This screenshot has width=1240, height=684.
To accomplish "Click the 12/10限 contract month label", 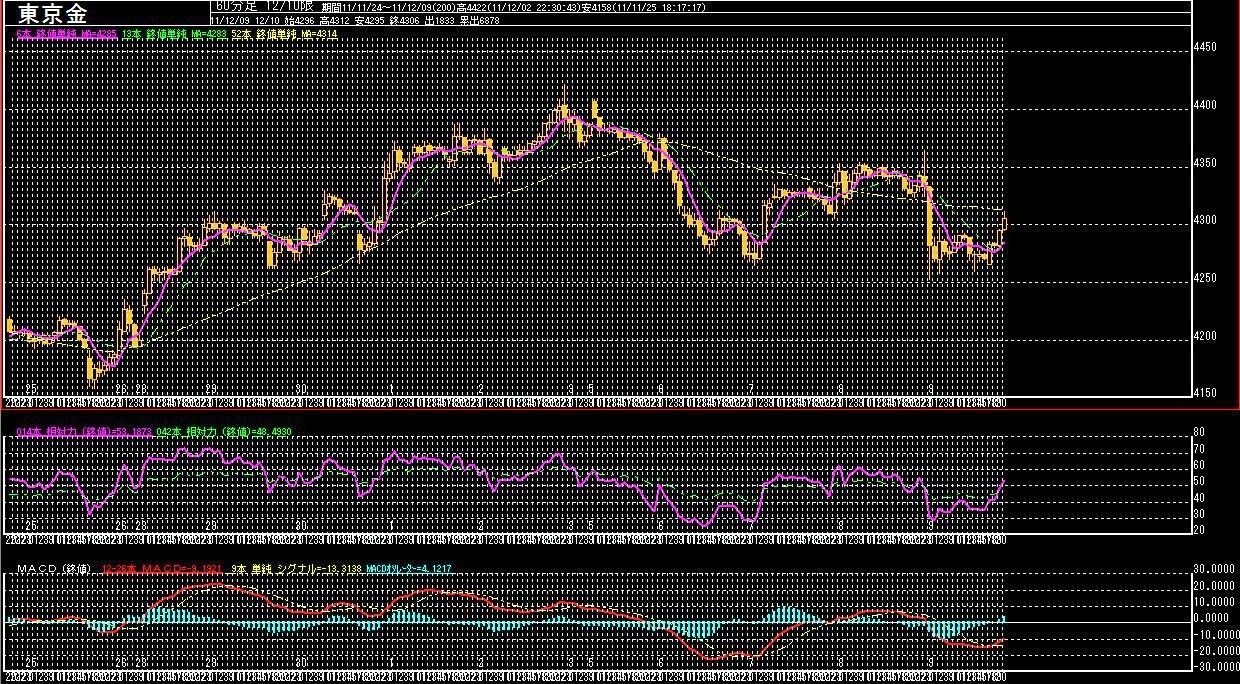I will (288, 6).
